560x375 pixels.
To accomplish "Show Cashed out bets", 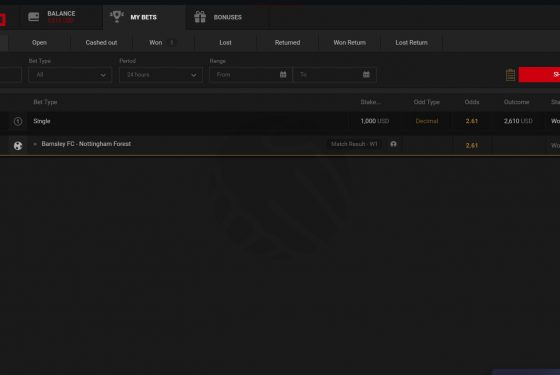I will click(x=101, y=42).
